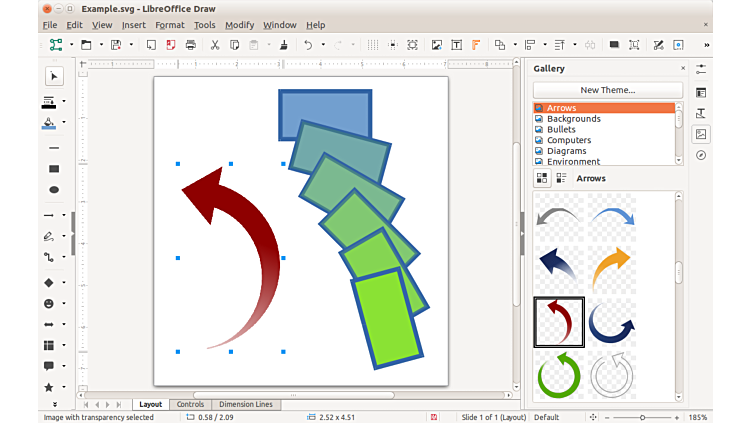Open the symbol shapes smiley dropdown

(65, 303)
